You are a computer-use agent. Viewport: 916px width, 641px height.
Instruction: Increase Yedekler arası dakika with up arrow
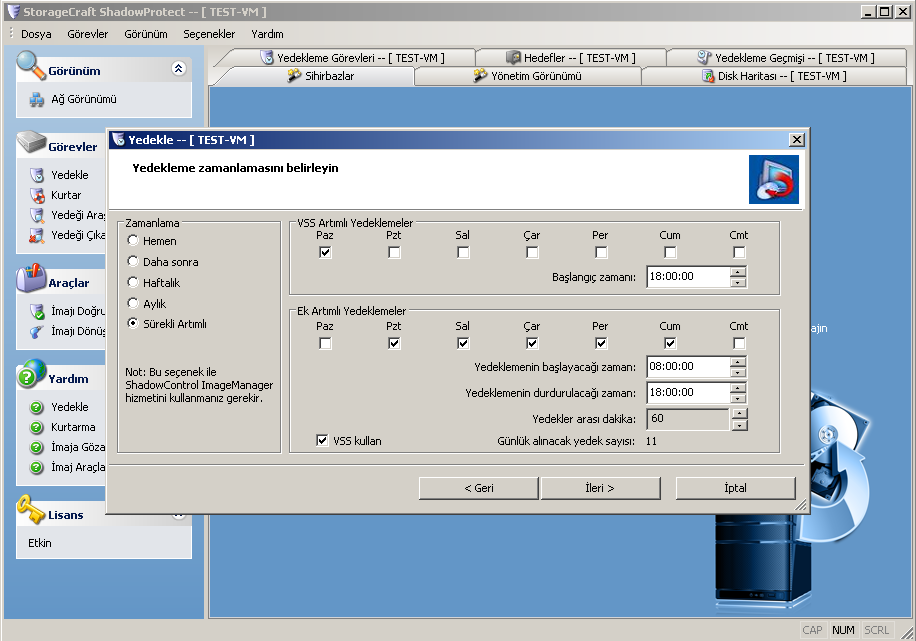[740, 414]
